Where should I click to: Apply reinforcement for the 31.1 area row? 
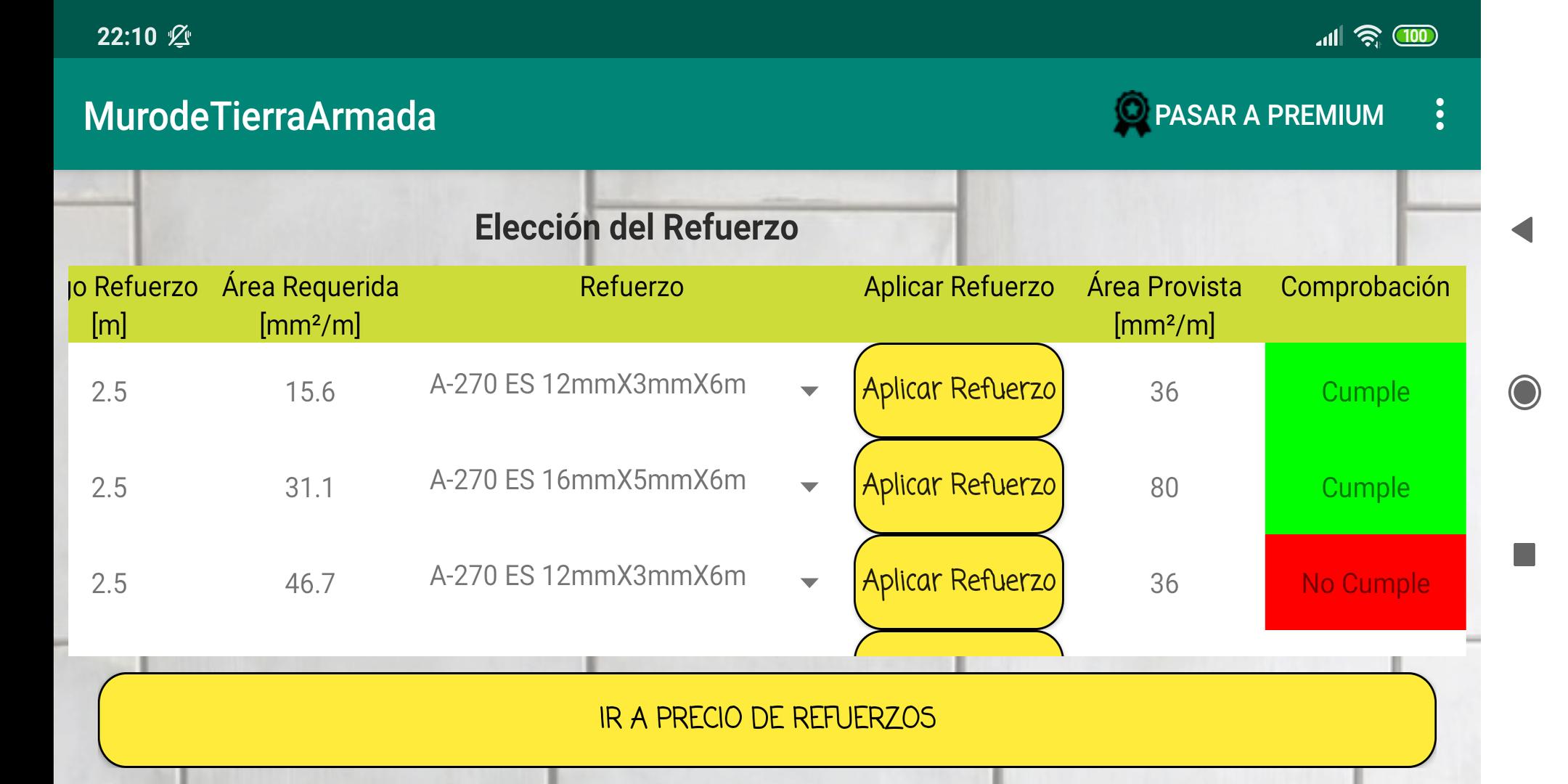(958, 486)
